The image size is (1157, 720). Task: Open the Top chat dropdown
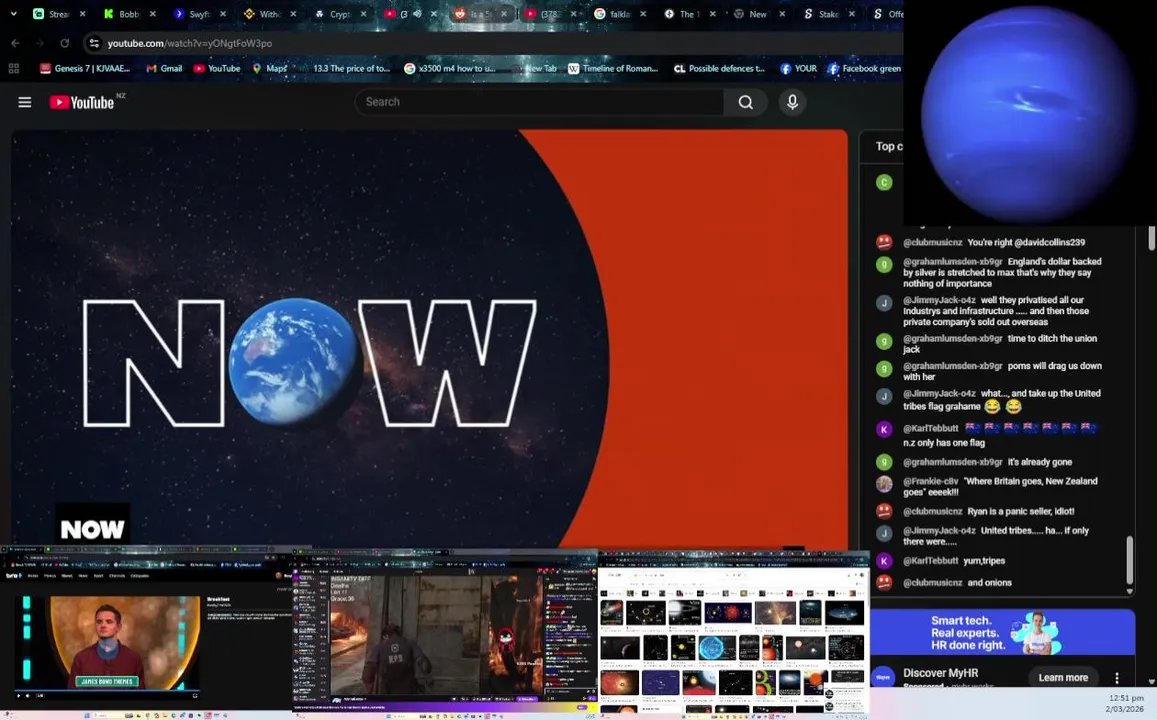point(888,146)
